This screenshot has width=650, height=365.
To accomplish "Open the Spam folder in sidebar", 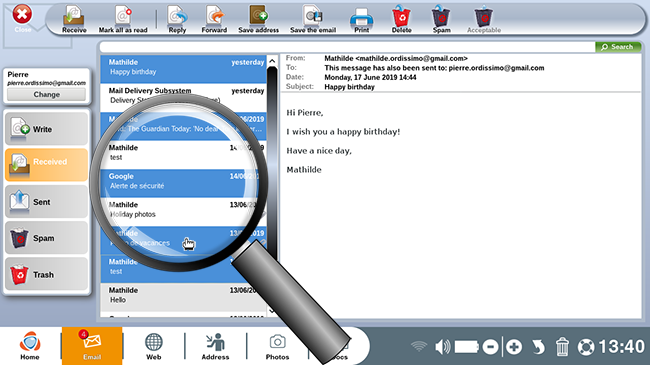I will pos(46,238).
